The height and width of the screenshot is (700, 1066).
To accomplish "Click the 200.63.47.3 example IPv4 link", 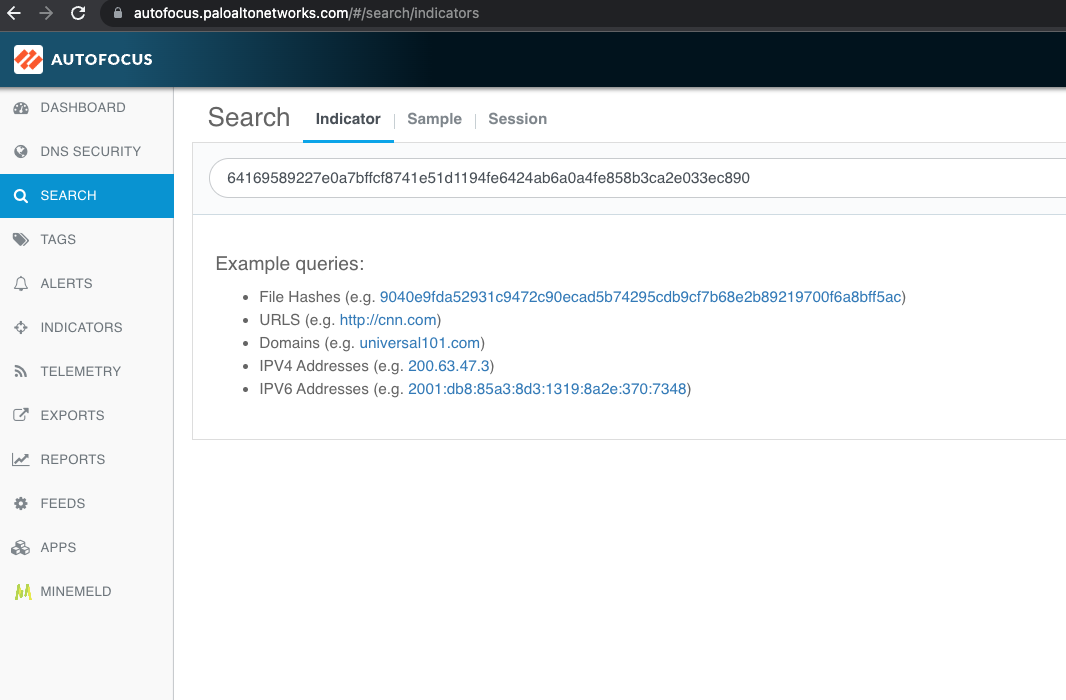I will tap(451, 366).
